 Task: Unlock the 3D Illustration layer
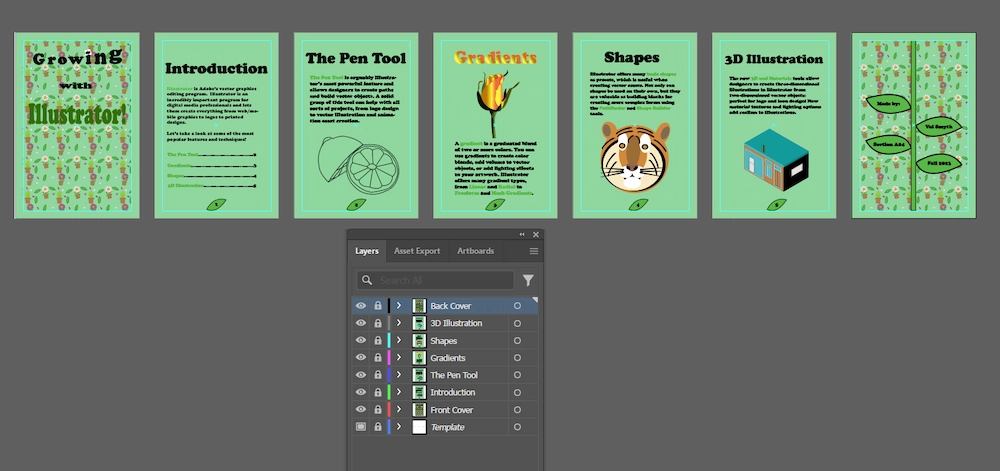[378, 323]
